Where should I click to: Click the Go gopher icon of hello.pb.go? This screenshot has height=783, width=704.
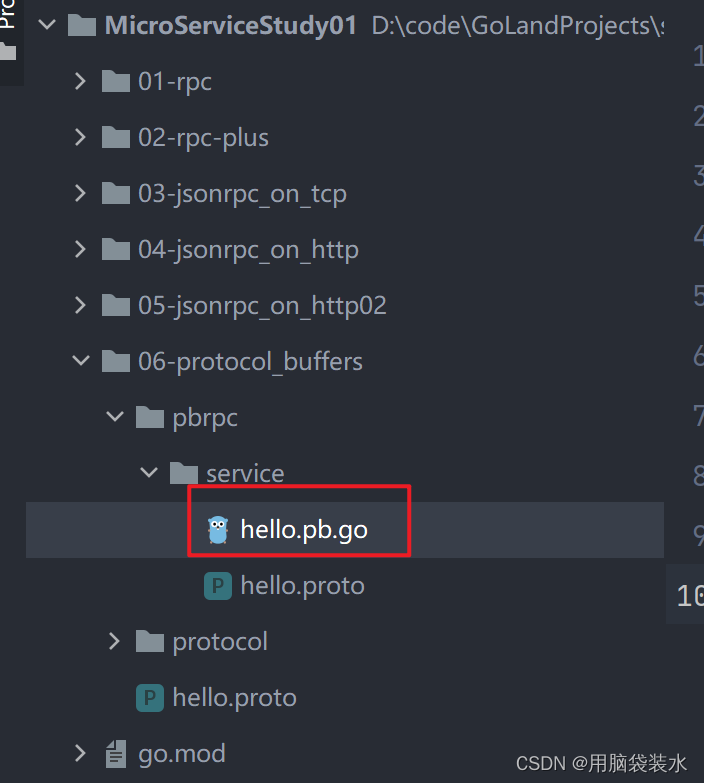pos(218,530)
